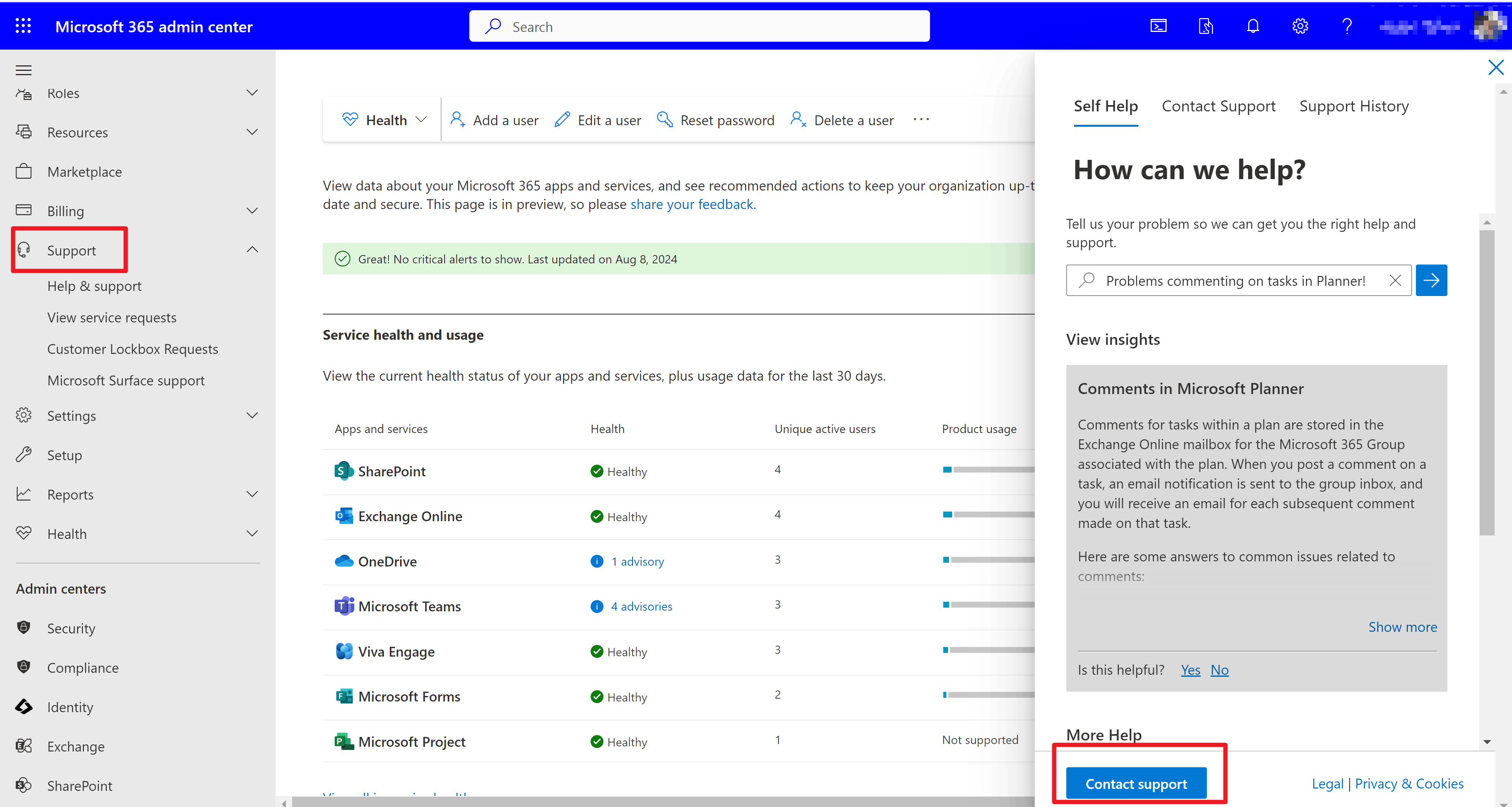Open the app launcher waffle icon
The width and height of the screenshot is (1512, 807).
23,26
